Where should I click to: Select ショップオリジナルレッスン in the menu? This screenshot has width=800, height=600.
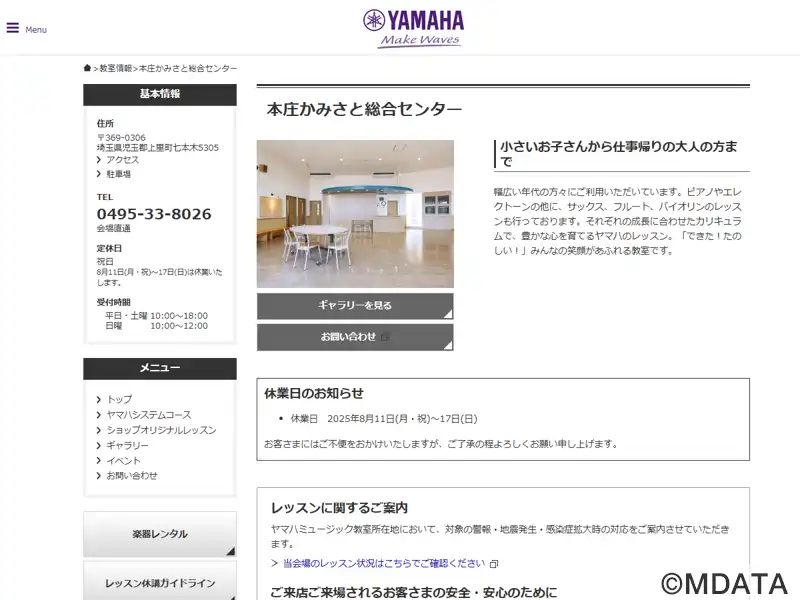tap(161, 430)
